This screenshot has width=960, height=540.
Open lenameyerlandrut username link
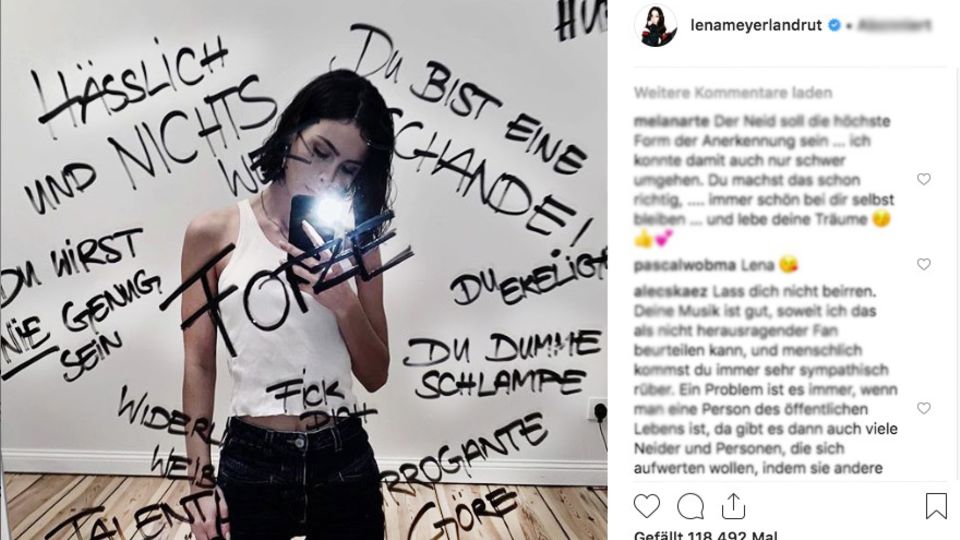756,26
